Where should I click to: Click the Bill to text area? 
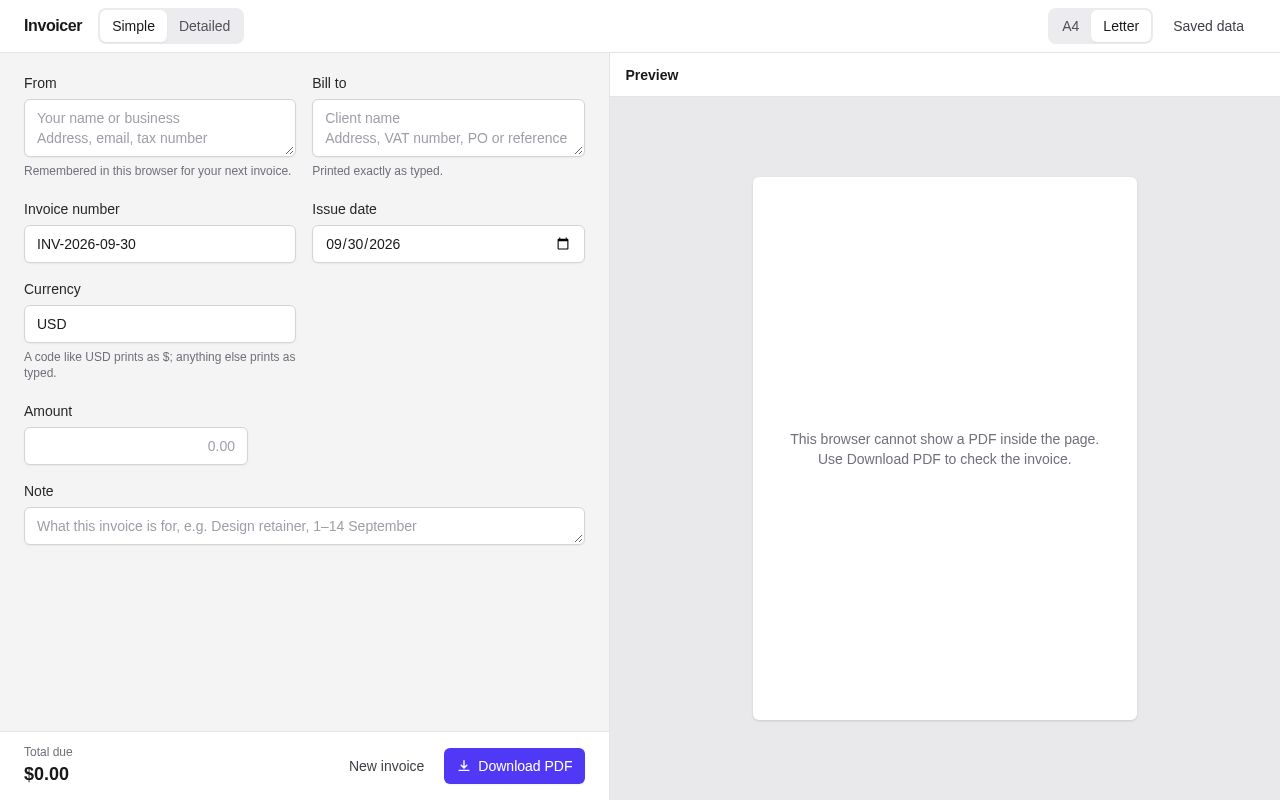pos(448,128)
